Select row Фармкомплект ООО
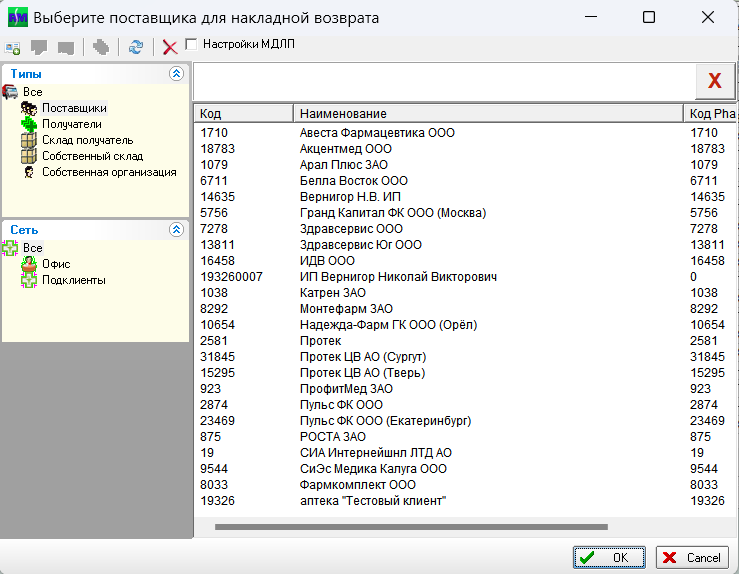 tap(464, 485)
